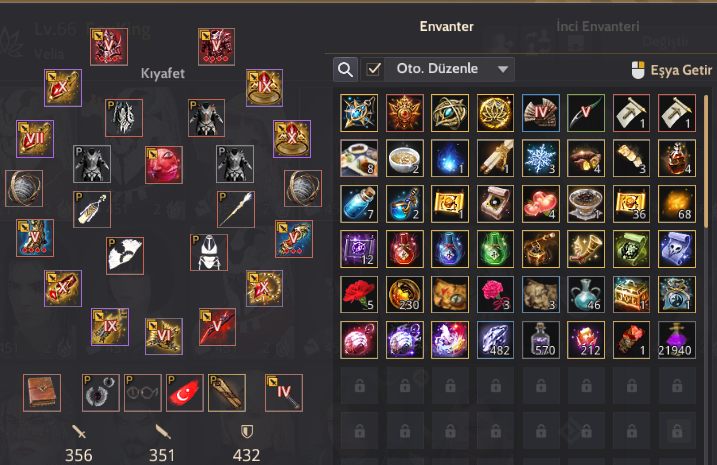The height and width of the screenshot is (465, 717).
Task: Toggle the Oto. Düzenle checkbox
Action: tap(374, 69)
